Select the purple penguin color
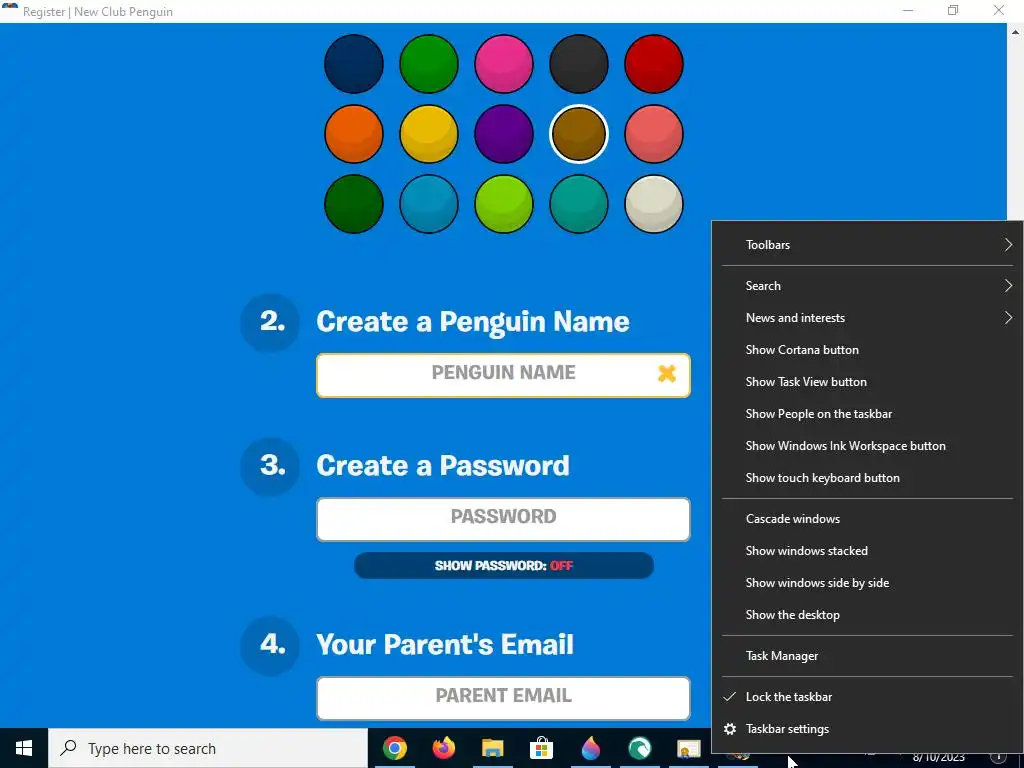 [504, 134]
